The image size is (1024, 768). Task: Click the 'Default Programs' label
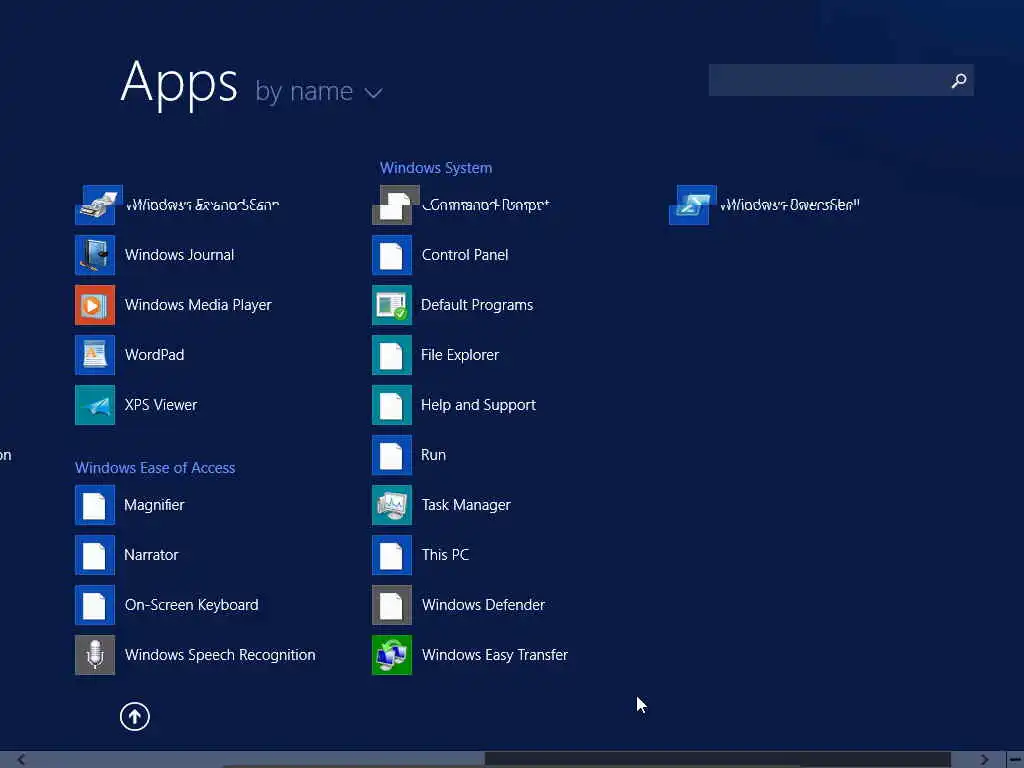coord(477,305)
